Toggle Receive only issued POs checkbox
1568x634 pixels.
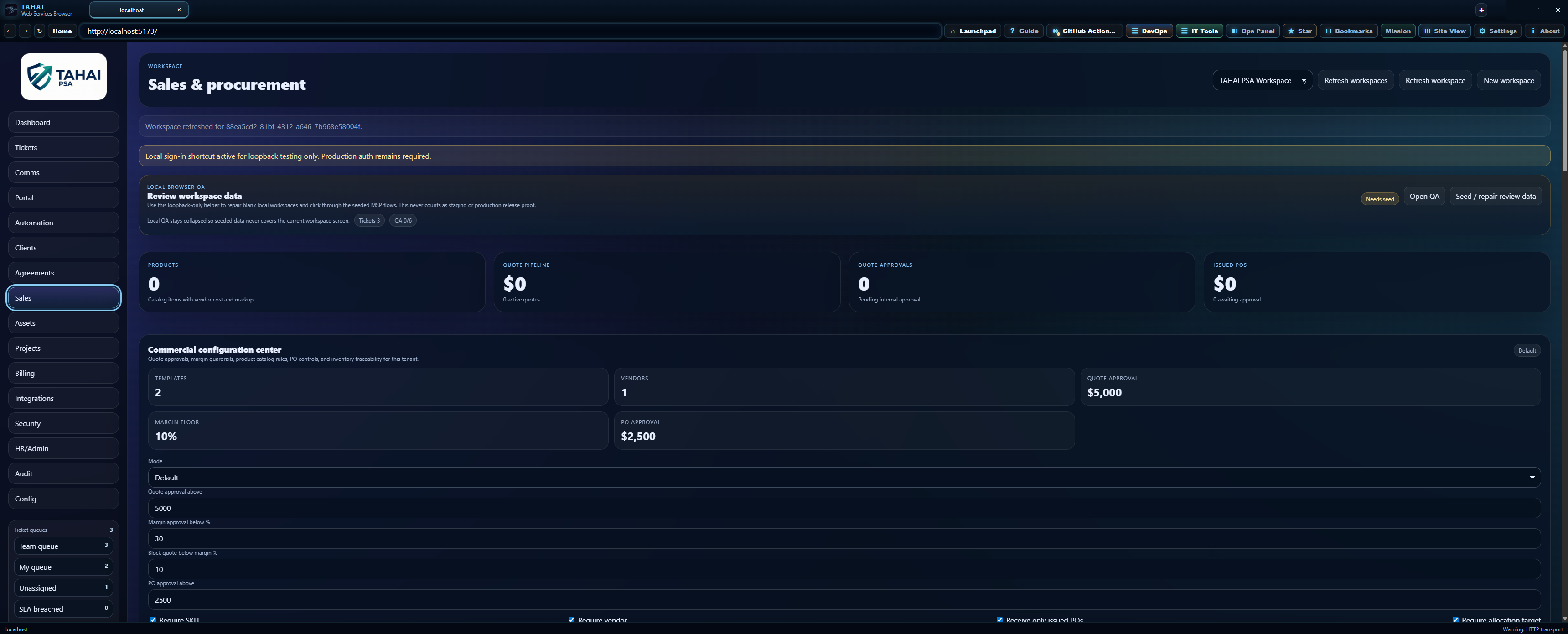999,619
